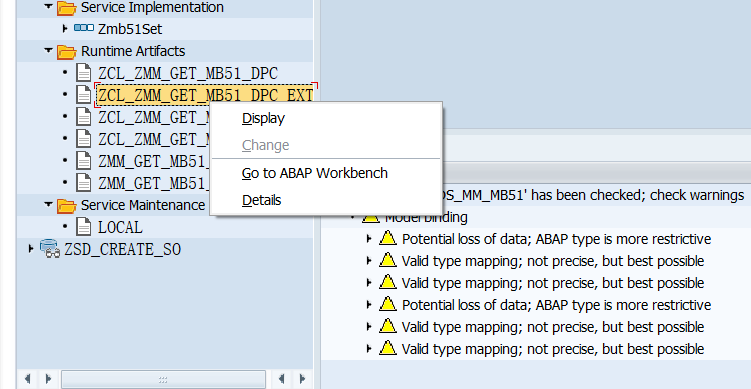Select Go to ABAP Workbench option

point(315,173)
